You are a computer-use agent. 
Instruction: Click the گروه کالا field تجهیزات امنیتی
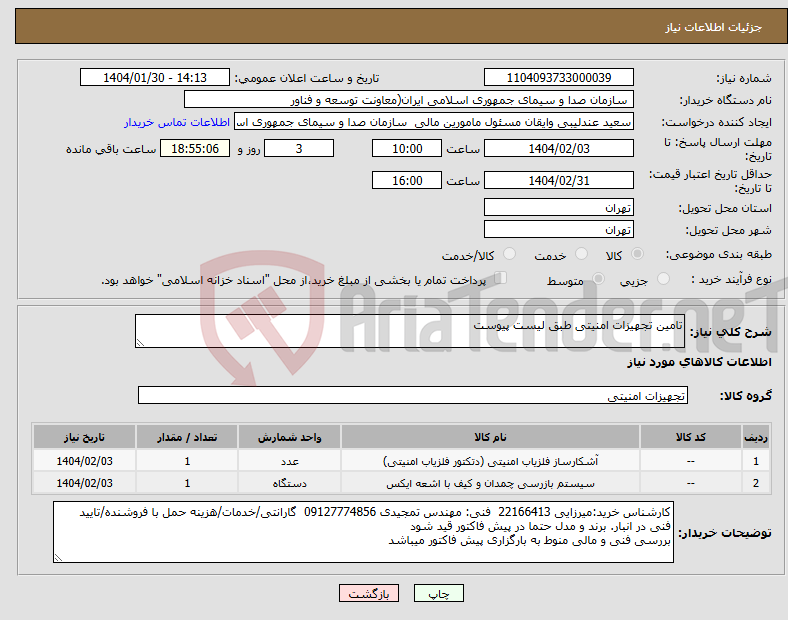click(x=413, y=395)
